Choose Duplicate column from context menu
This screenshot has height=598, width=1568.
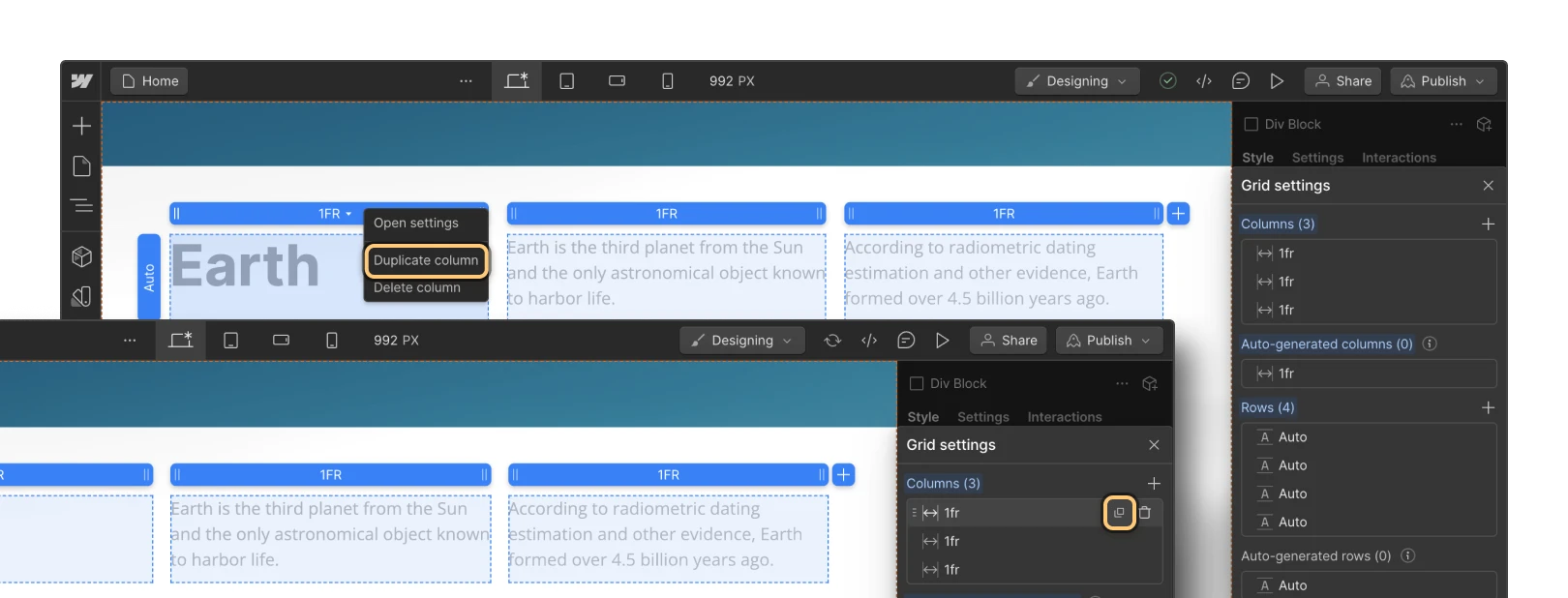coord(426,260)
